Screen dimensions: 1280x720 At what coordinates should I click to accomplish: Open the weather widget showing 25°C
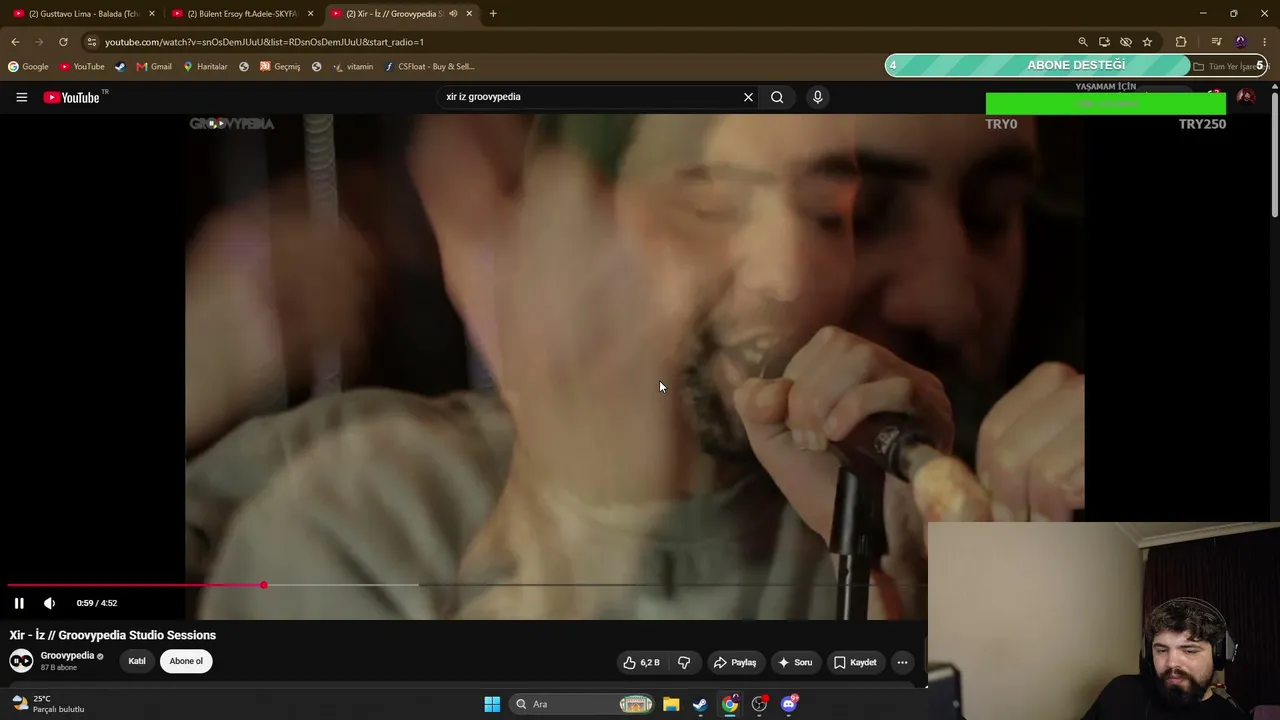(48, 704)
